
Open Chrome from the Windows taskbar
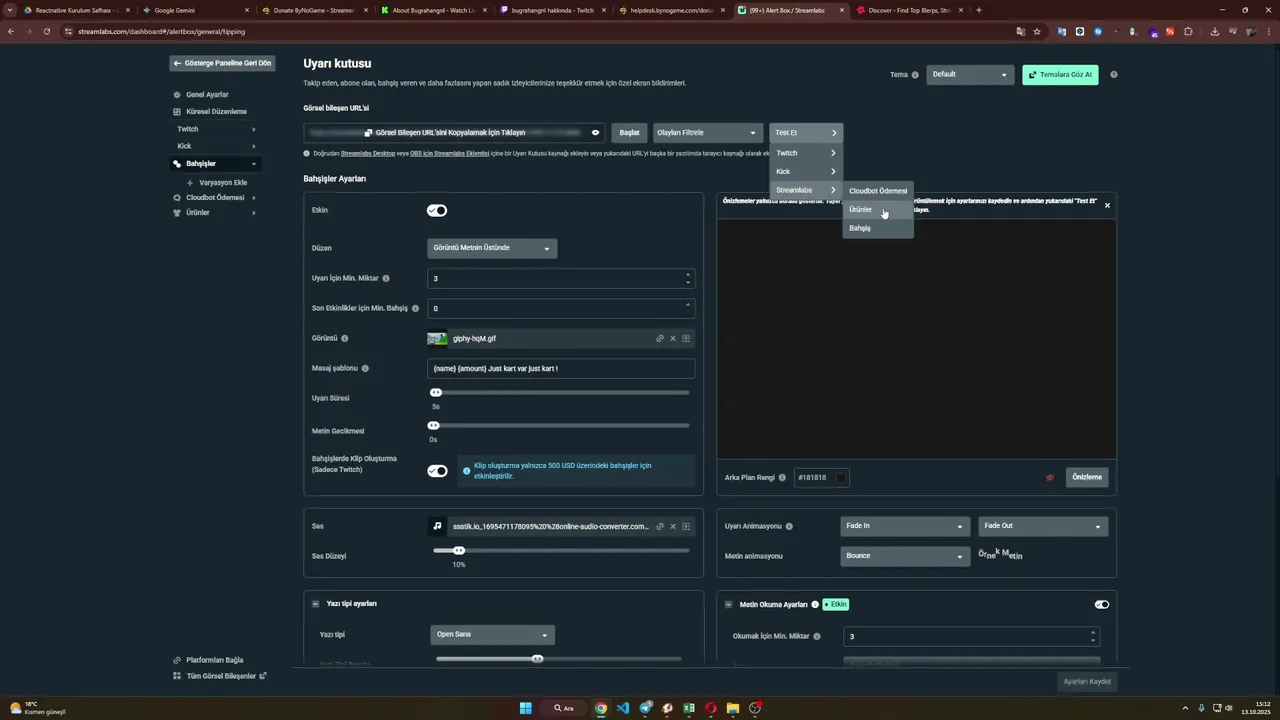pos(601,708)
